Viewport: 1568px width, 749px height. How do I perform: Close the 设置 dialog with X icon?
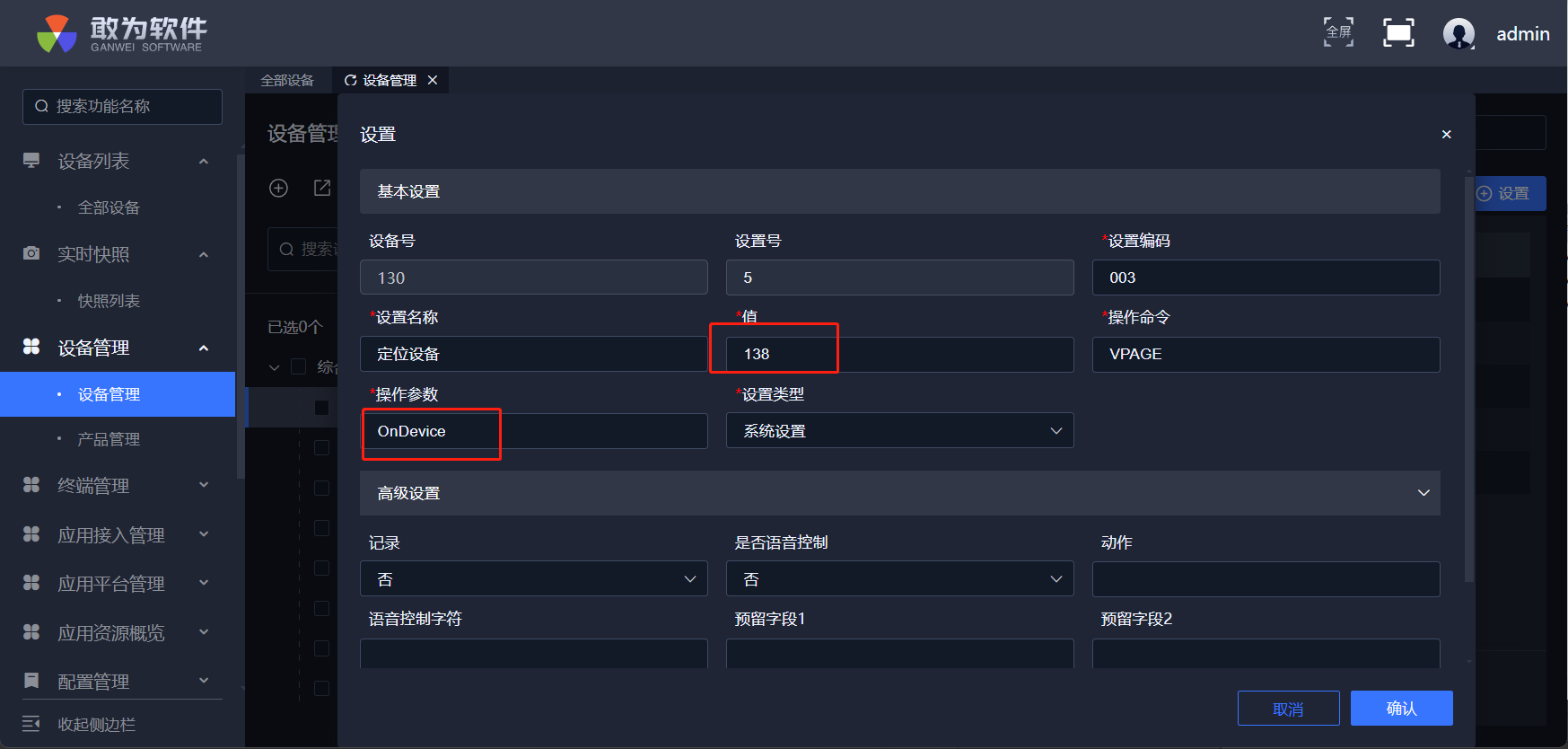click(1446, 135)
